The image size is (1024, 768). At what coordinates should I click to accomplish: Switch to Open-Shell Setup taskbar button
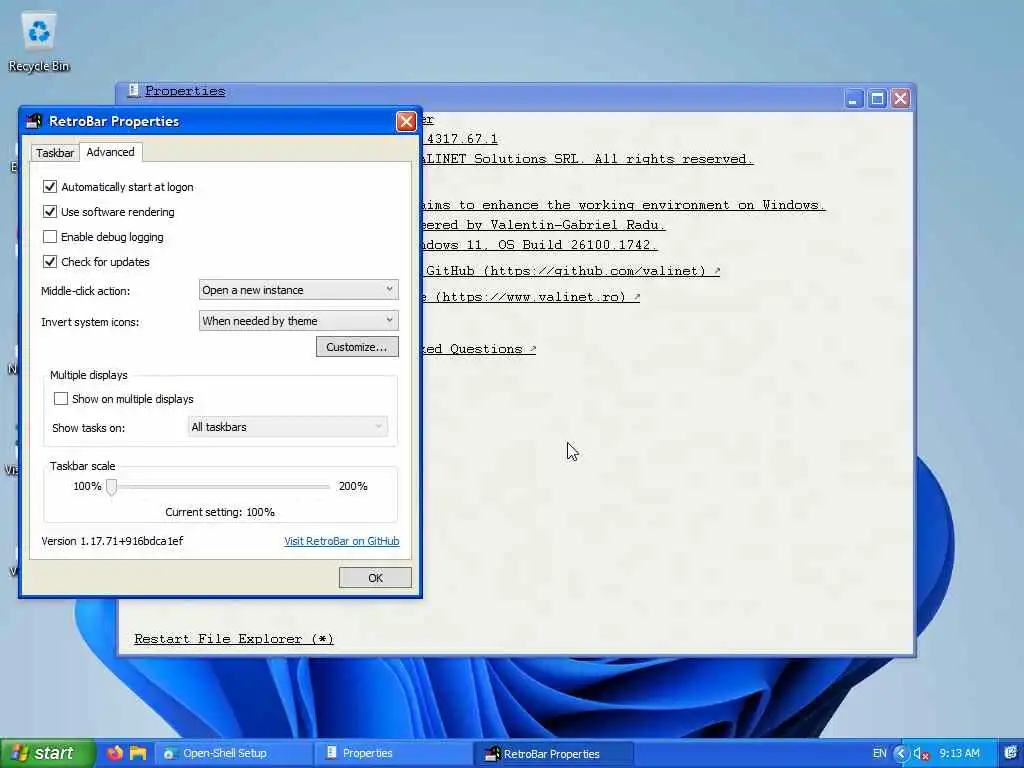pyautogui.click(x=236, y=753)
